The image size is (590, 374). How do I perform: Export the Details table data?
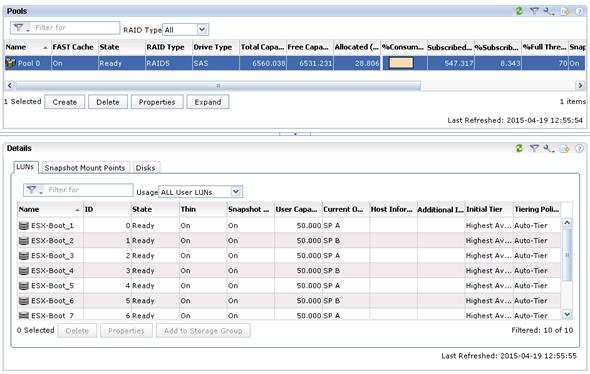(565, 149)
